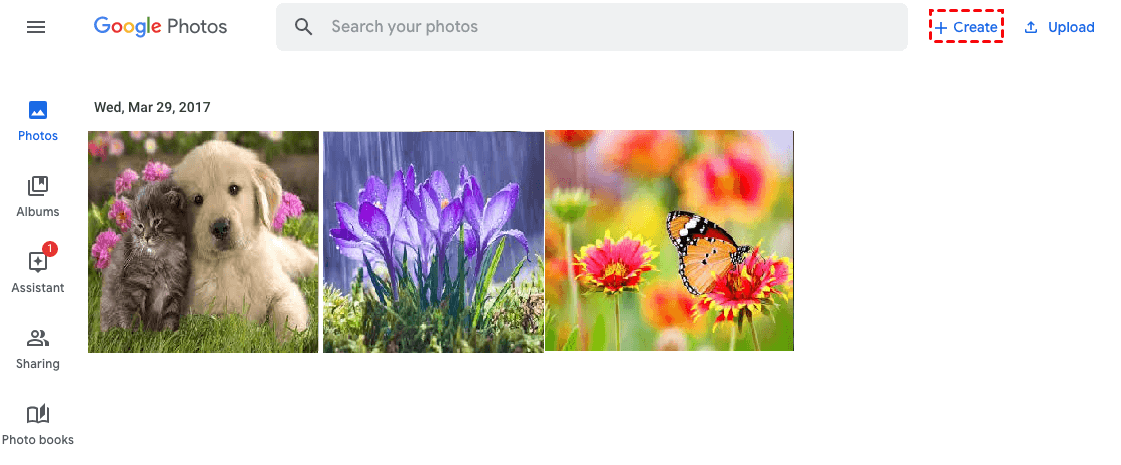The width and height of the screenshot is (1121, 465).
Task: Click the Google Photos logo
Action: click(160, 27)
